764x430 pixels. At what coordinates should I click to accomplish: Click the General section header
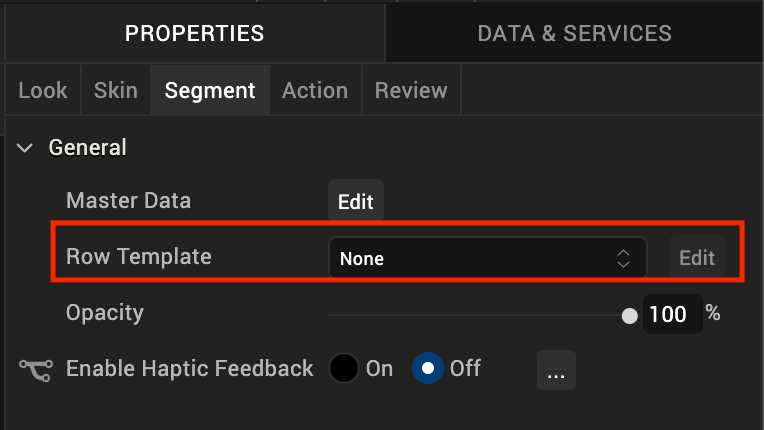click(x=88, y=148)
